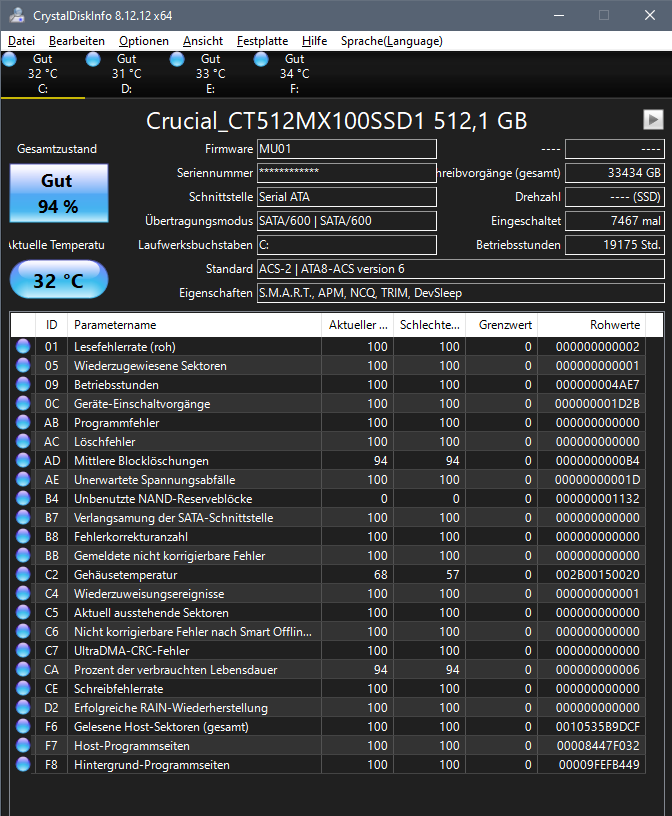The width and height of the screenshot is (672, 816).
Task: Select the Wiederzuweisungsereignisse row
Action: (328, 594)
